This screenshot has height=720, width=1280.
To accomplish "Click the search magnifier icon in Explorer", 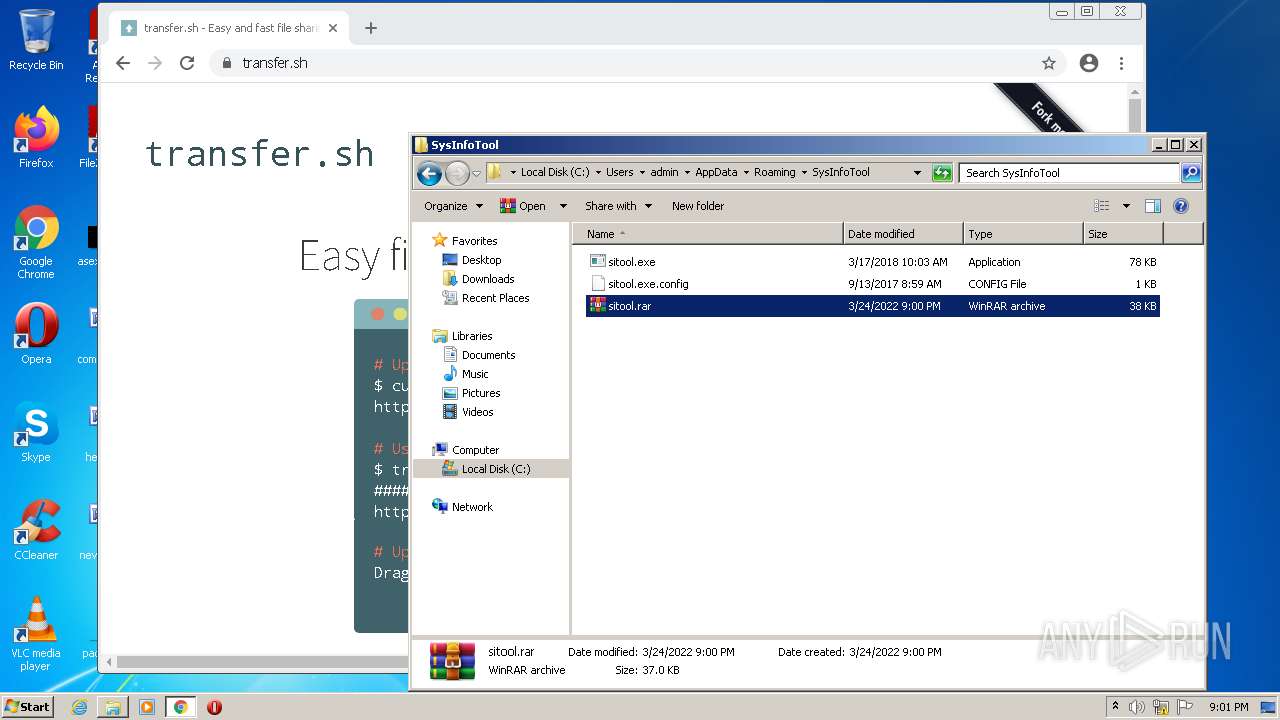I will 1190,173.
